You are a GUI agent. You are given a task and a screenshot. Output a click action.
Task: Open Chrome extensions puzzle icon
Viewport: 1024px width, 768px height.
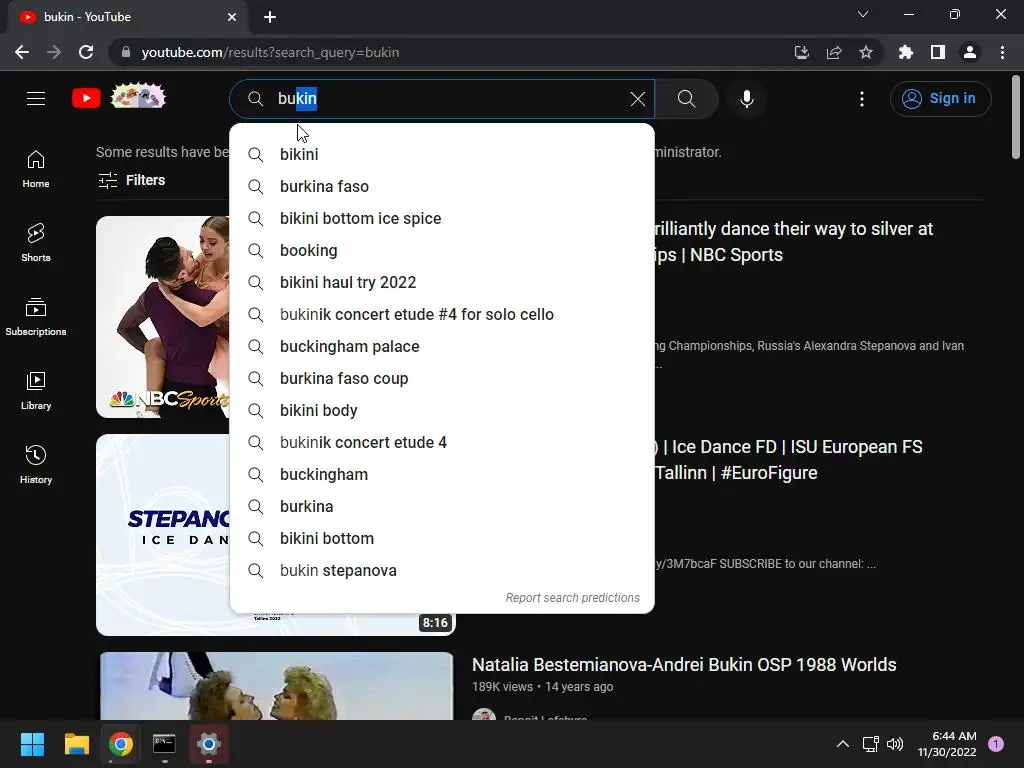click(x=906, y=52)
